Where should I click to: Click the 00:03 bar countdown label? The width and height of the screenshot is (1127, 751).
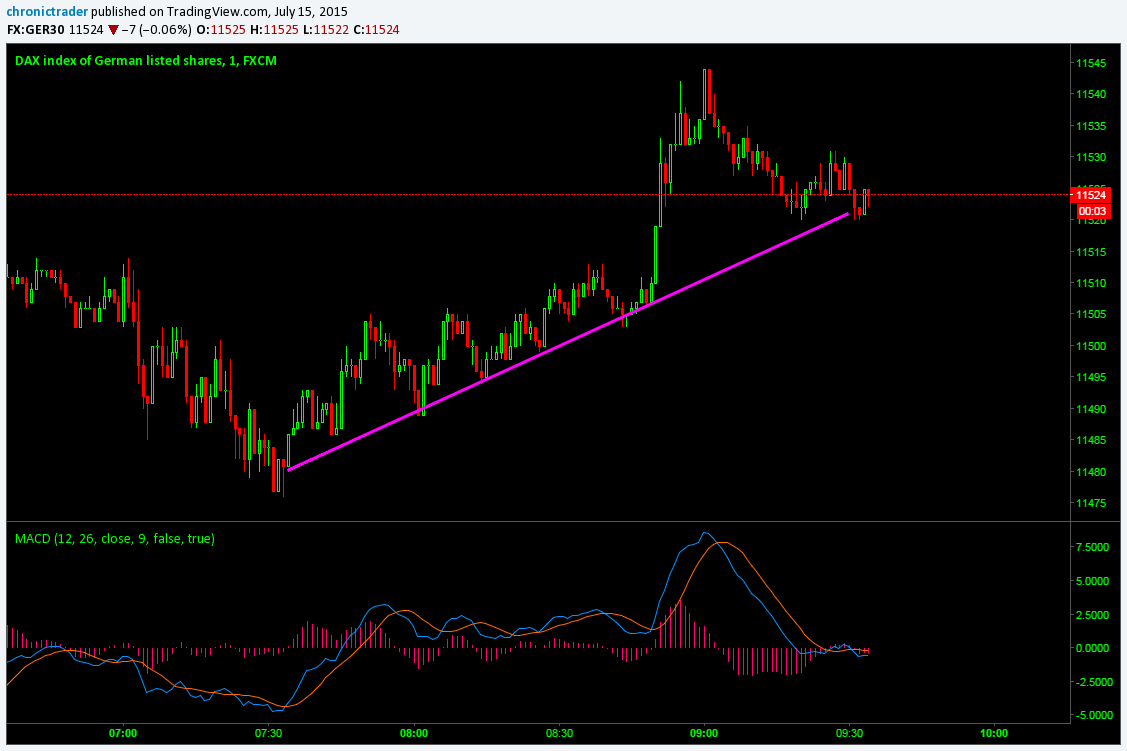(x=1089, y=211)
